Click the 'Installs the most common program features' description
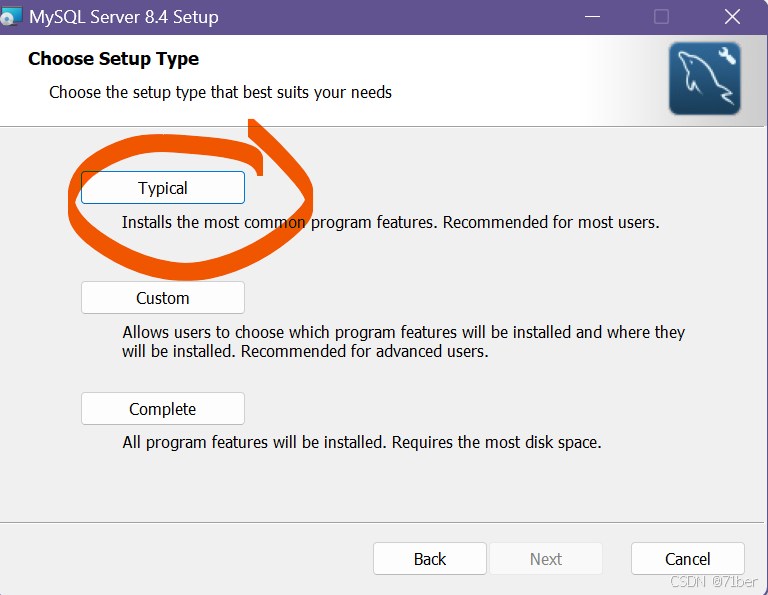 [x=390, y=222]
